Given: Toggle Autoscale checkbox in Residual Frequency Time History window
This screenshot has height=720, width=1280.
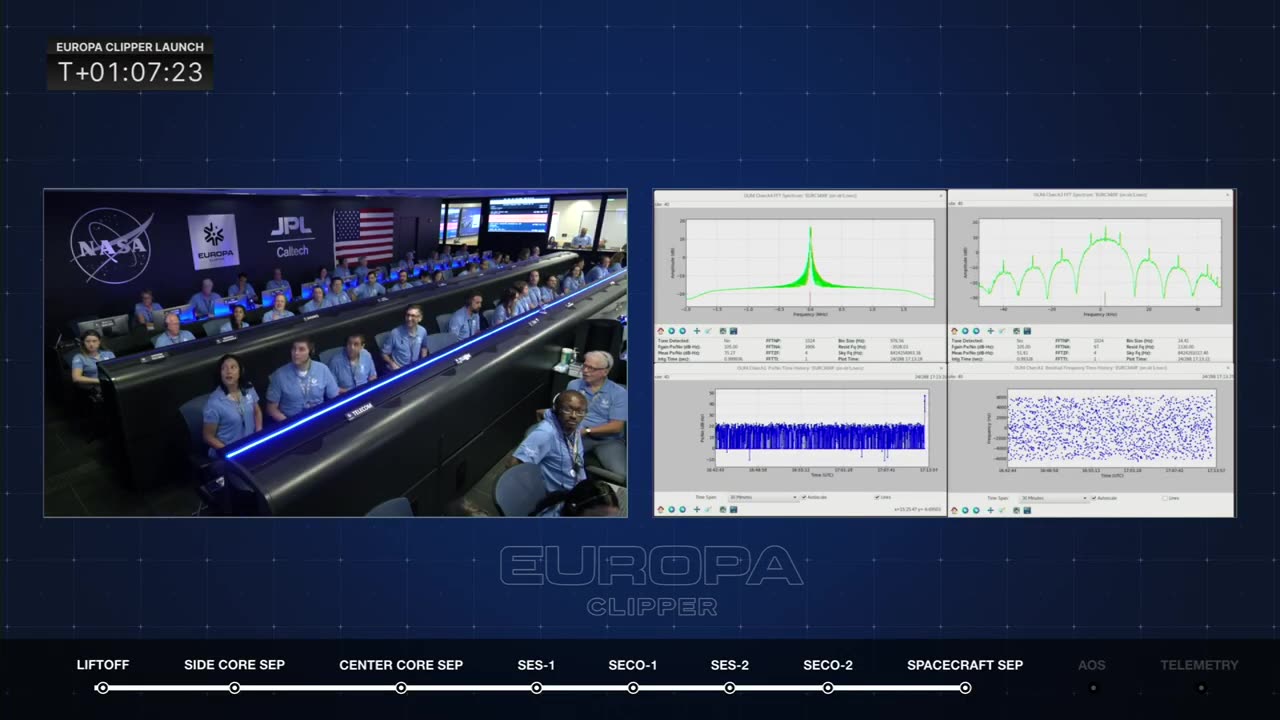Looking at the screenshot, I should click(x=1094, y=498).
